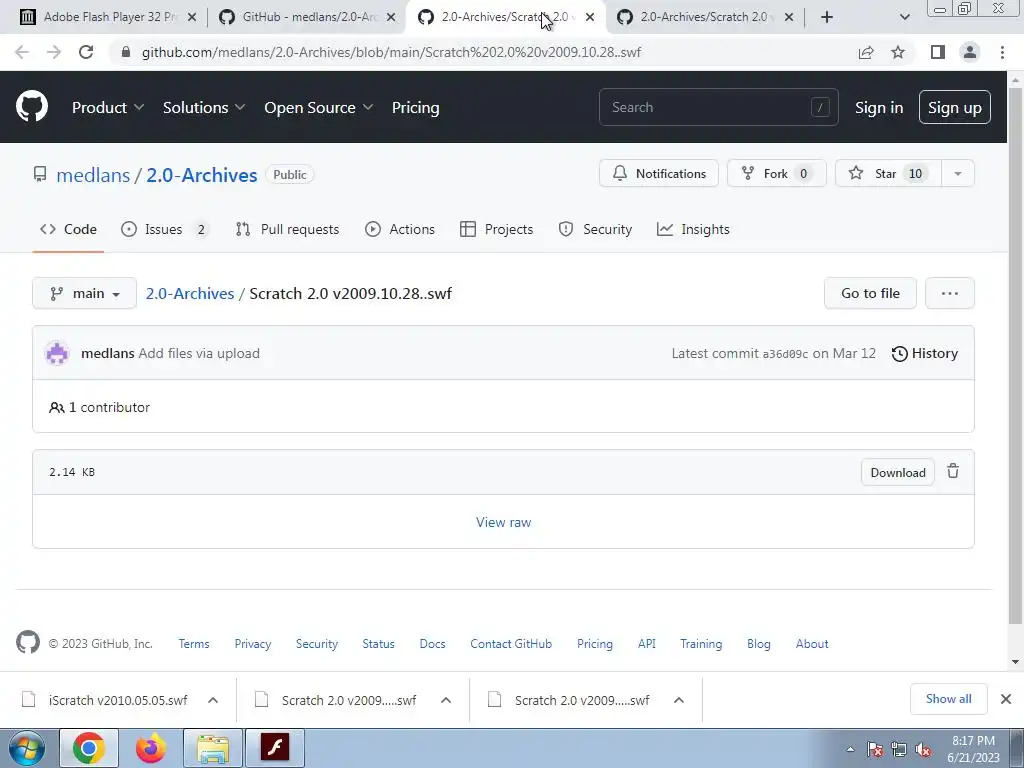Viewport: 1024px width, 768px height.
Task: Click commit hash a36d09c
Action: [785, 354]
